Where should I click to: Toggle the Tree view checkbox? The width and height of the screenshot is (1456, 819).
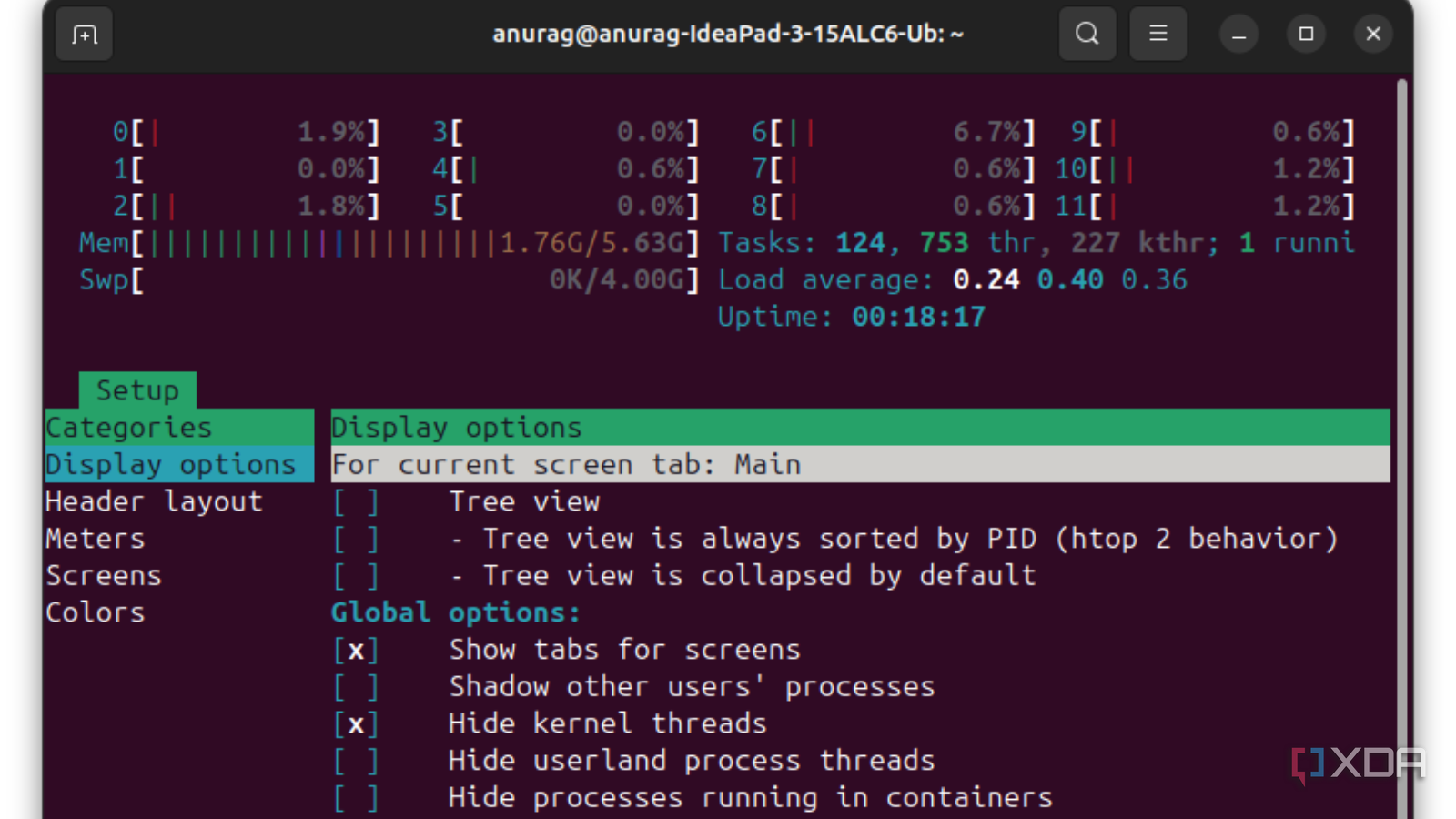point(356,502)
